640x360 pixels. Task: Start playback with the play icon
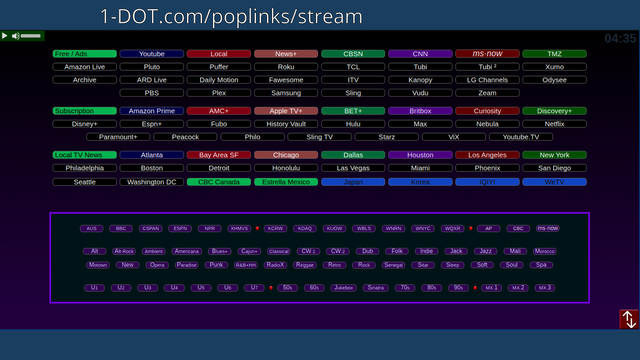point(4,36)
